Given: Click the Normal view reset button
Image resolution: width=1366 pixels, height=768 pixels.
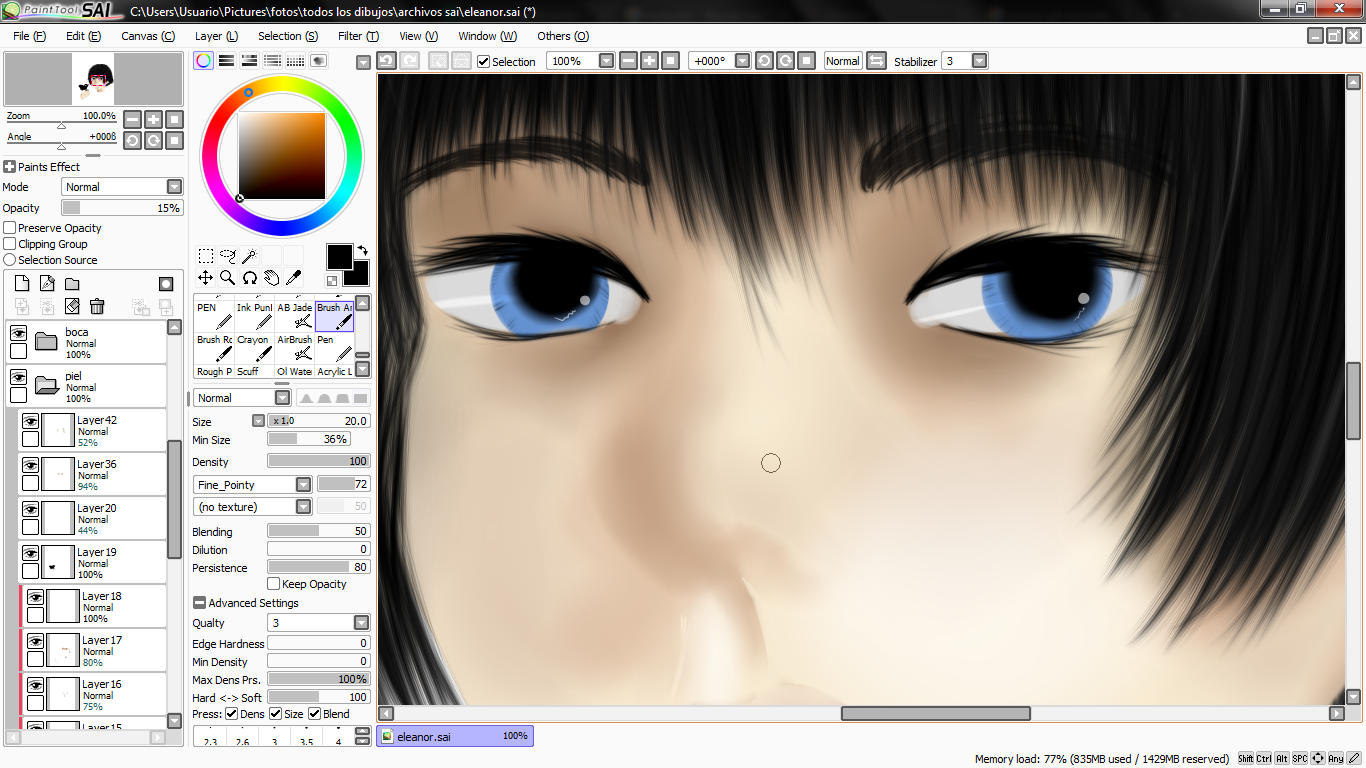Looking at the screenshot, I should tap(843, 61).
